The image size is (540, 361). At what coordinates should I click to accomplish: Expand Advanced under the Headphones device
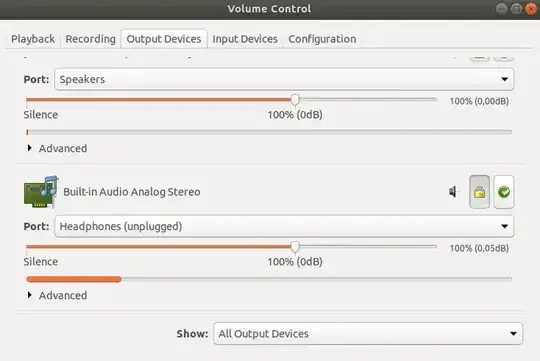click(58, 295)
